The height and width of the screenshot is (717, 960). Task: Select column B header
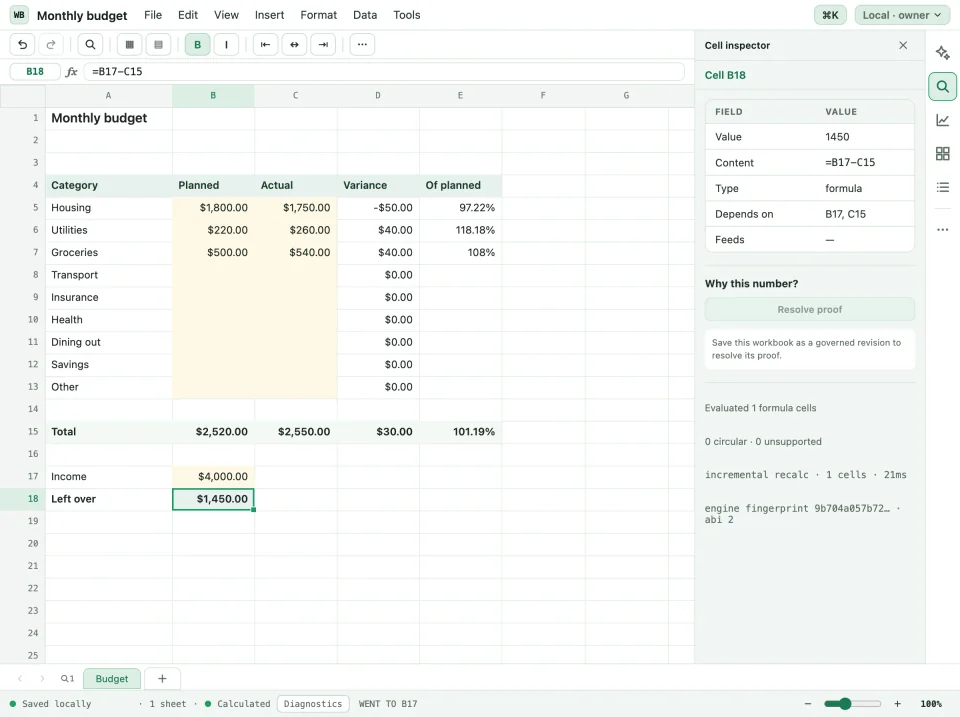click(213, 96)
